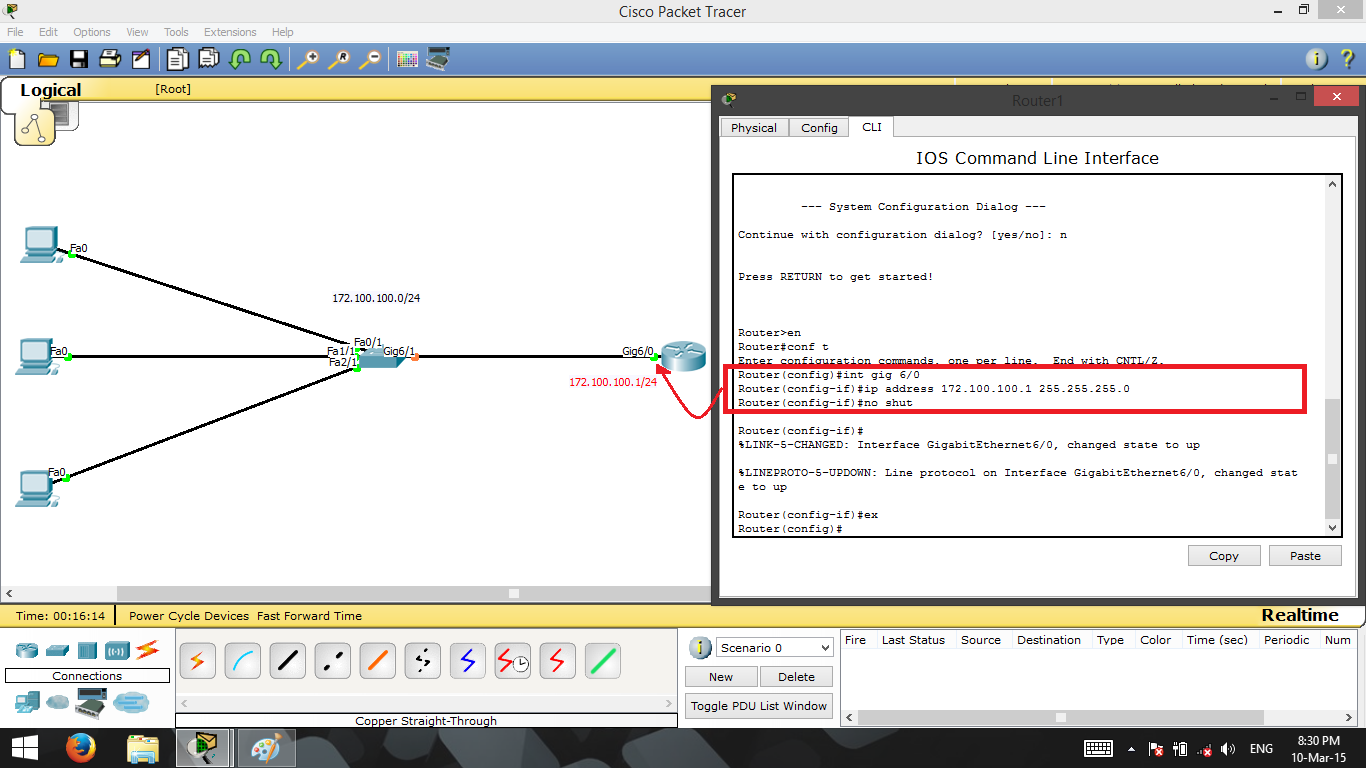Click the info icon on the main toolbar

pyautogui.click(x=1319, y=59)
